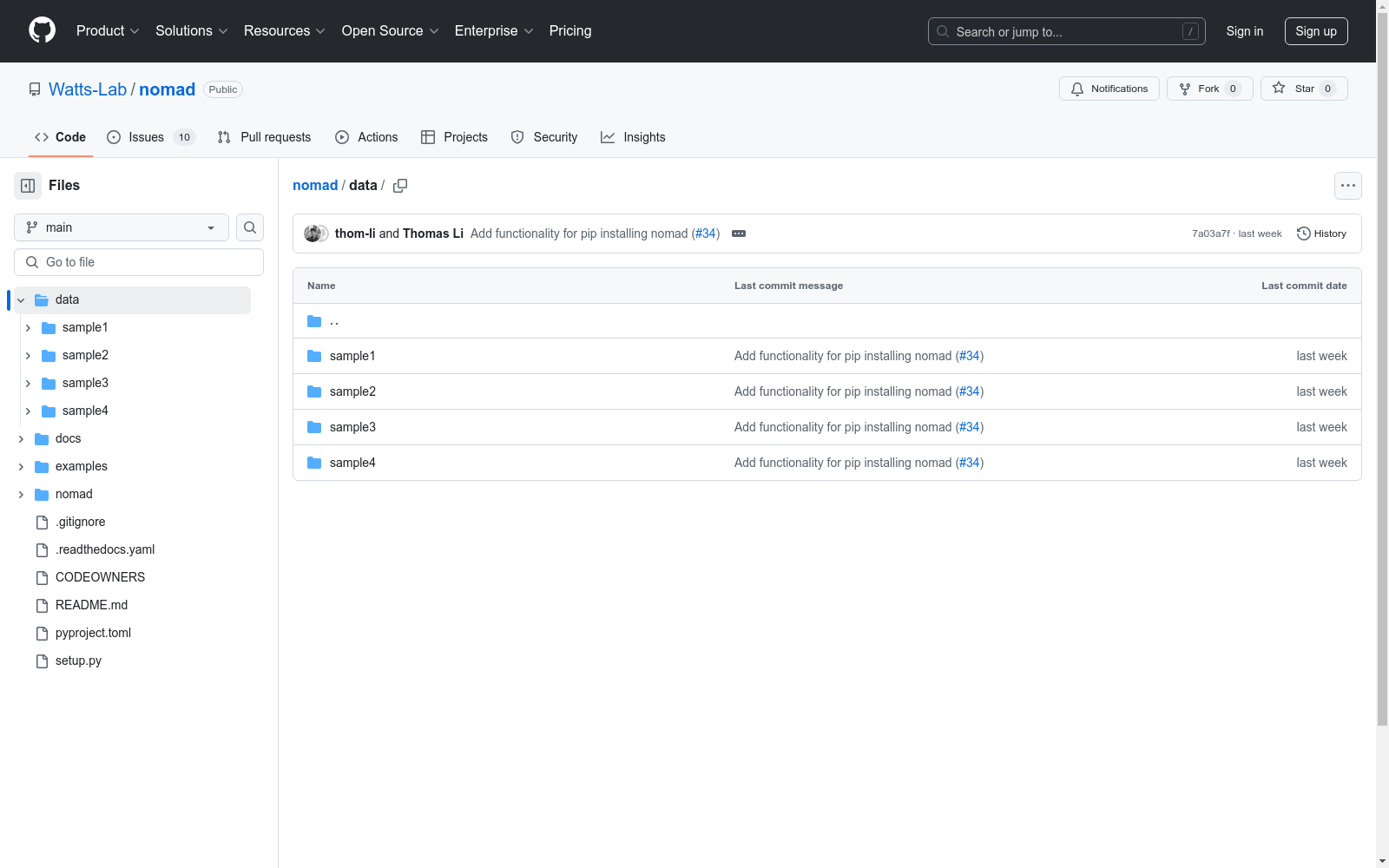Open the Security tab

point(544,137)
